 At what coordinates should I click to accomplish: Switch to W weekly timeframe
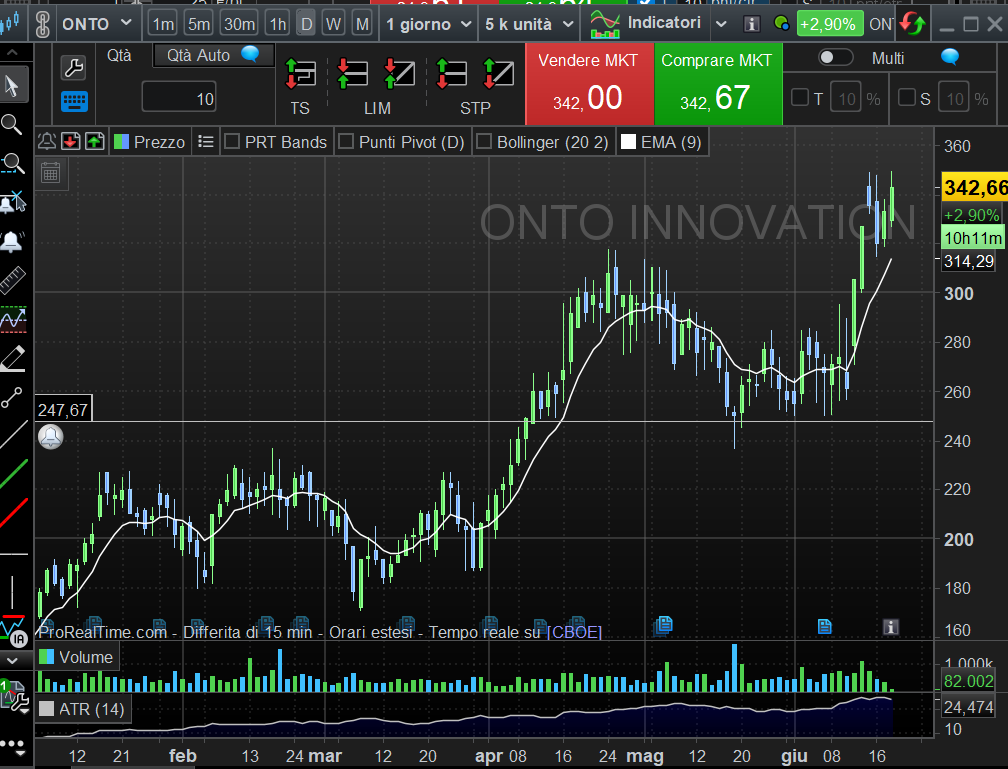click(x=333, y=24)
